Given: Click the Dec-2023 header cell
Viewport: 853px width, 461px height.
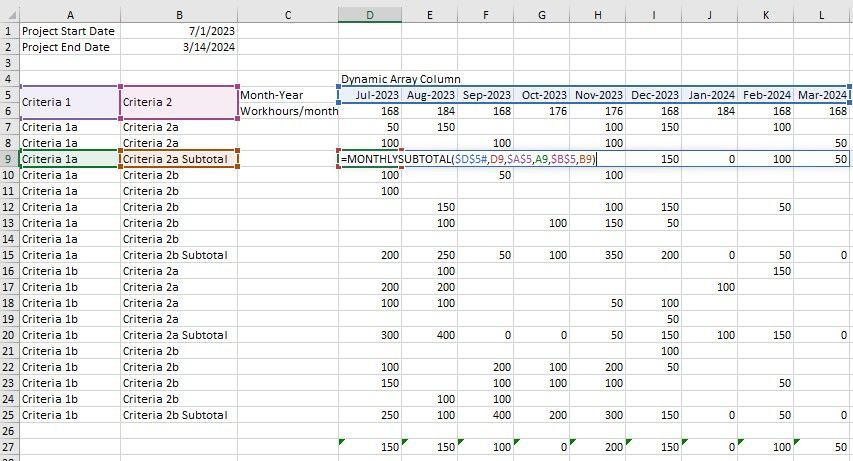Looking at the screenshot, I should [654, 95].
